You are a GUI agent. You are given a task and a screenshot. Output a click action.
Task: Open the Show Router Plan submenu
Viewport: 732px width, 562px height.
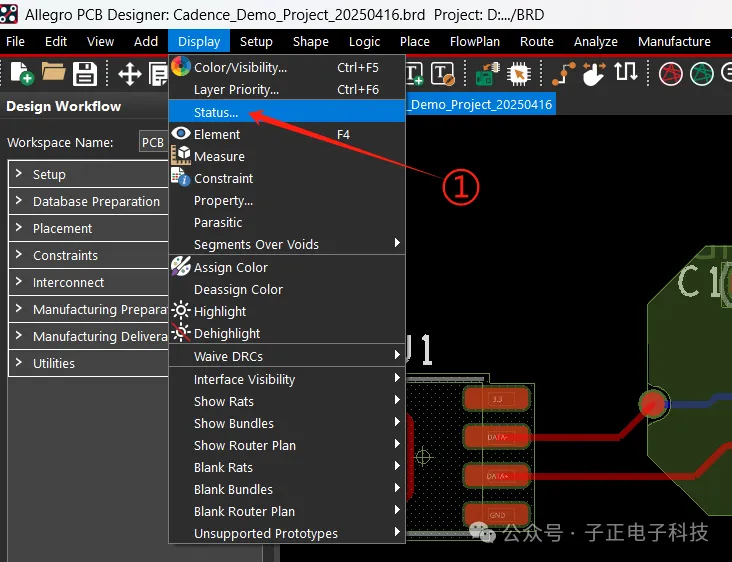[287, 445]
